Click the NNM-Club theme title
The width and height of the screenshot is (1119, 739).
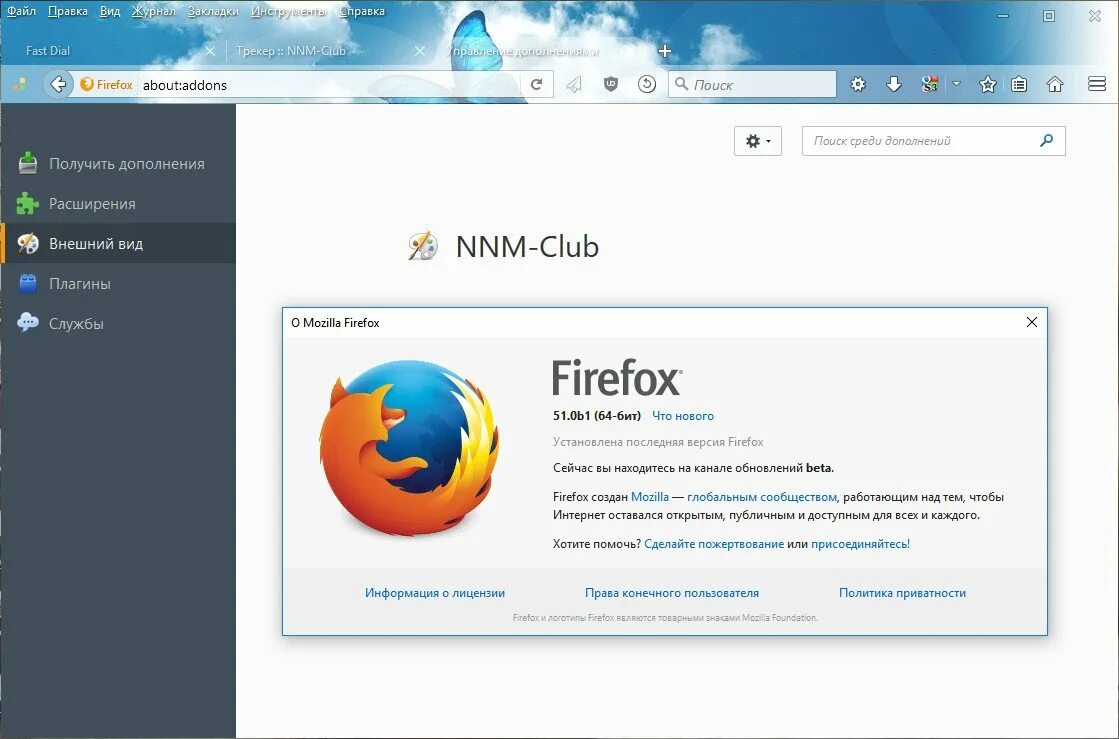527,247
